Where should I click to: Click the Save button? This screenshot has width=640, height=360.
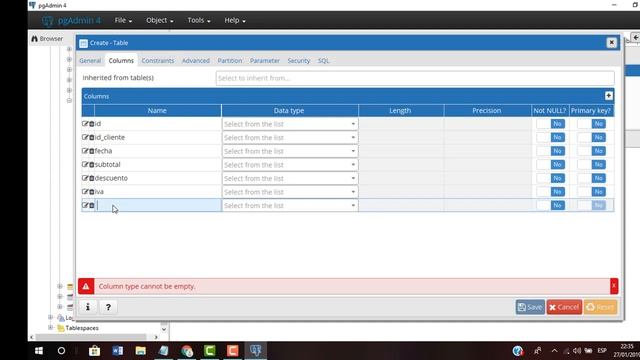[x=530, y=307]
